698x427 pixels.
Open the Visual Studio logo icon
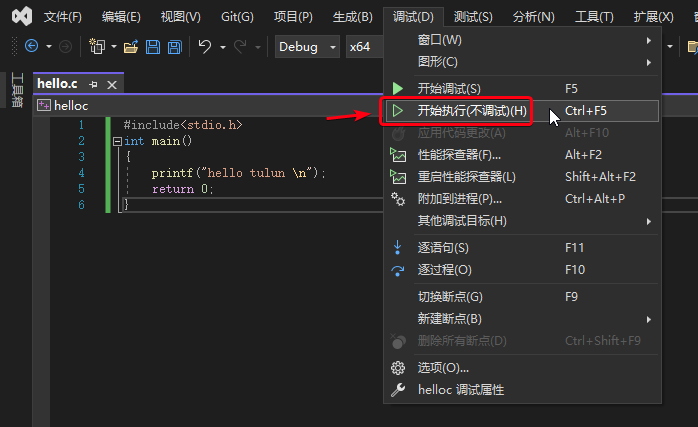click(x=22, y=16)
